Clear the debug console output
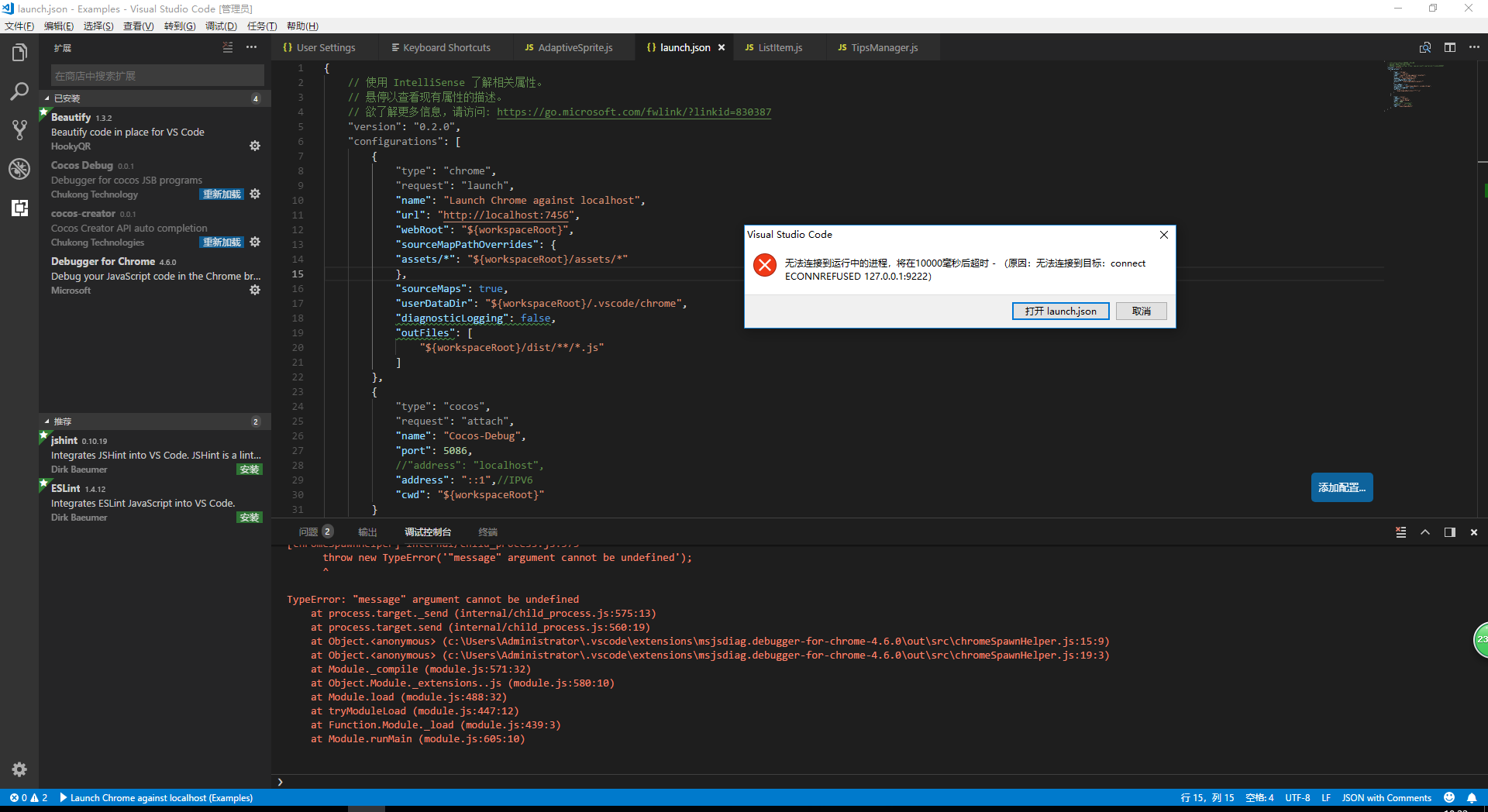The image size is (1488, 812). [x=1400, y=532]
